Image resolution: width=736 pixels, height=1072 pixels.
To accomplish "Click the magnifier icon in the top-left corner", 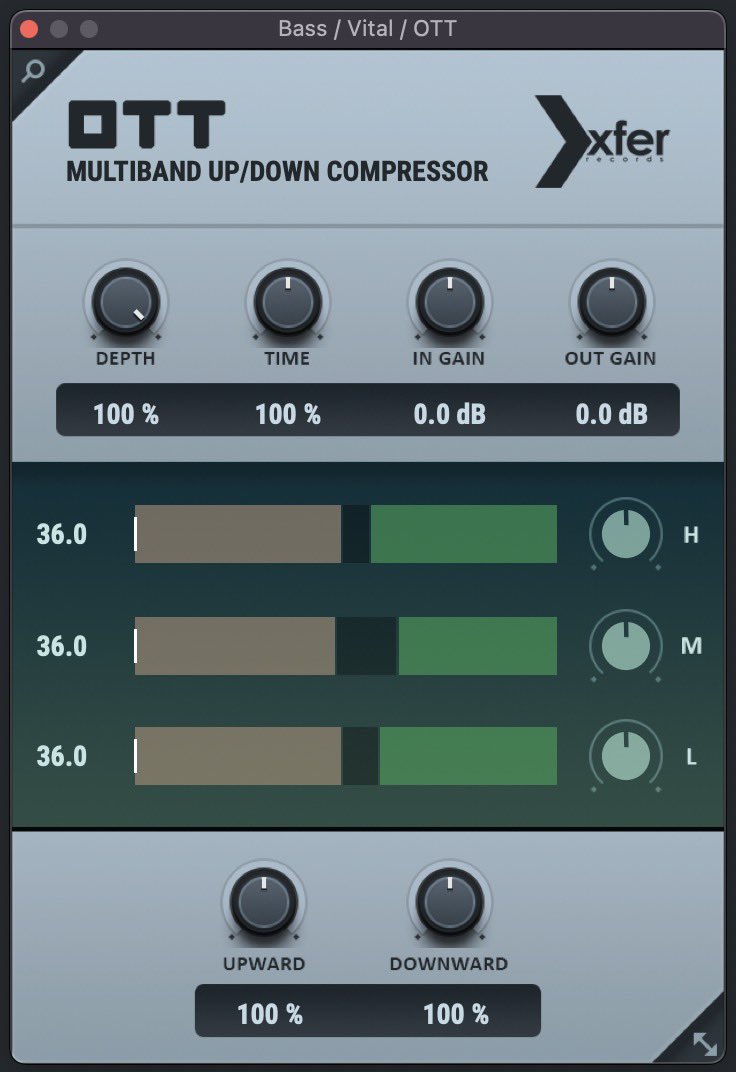I will coord(32,70).
